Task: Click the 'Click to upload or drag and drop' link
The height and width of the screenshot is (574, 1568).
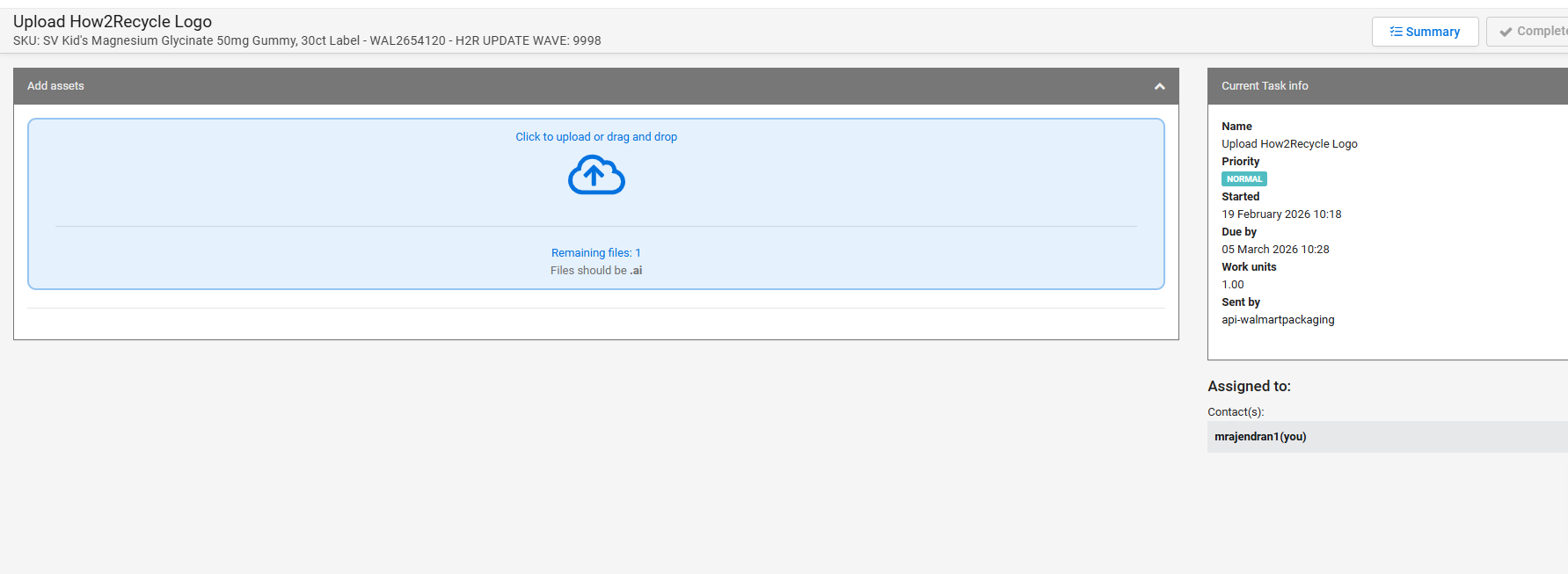Action: tap(596, 137)
